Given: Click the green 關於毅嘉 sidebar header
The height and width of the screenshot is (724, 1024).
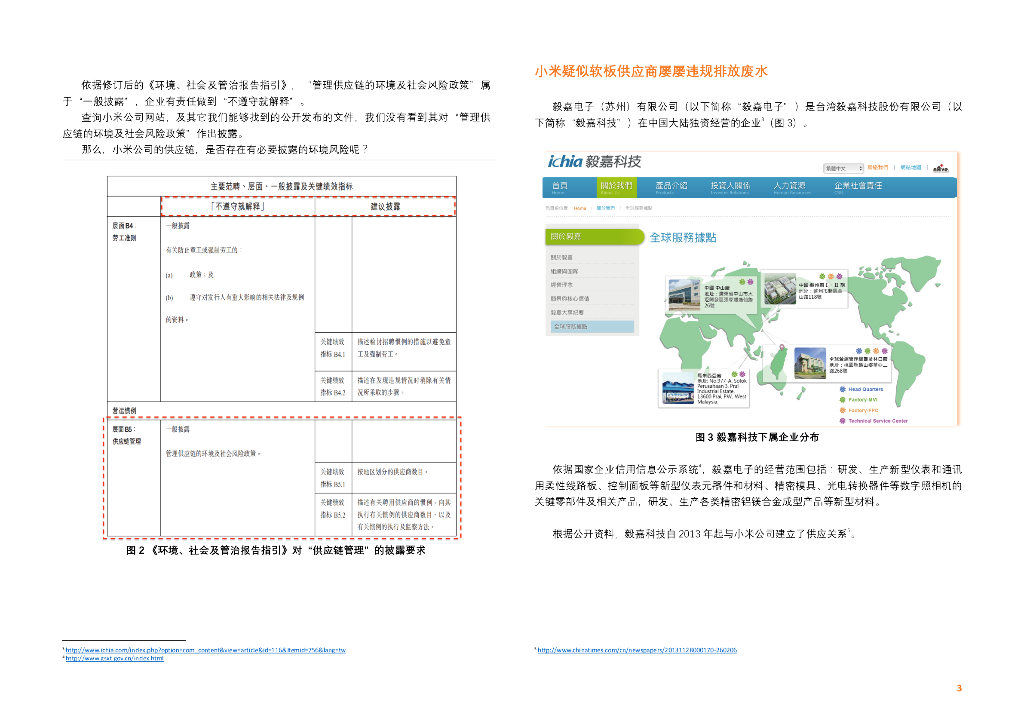Looking at the screenshot, I should click(x=594, y=236).
